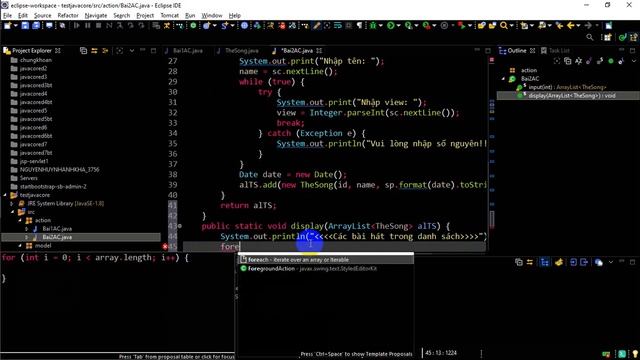The image size is (640, 360).
Task: Click the New file toolbar icon
Action: point(7,26)
